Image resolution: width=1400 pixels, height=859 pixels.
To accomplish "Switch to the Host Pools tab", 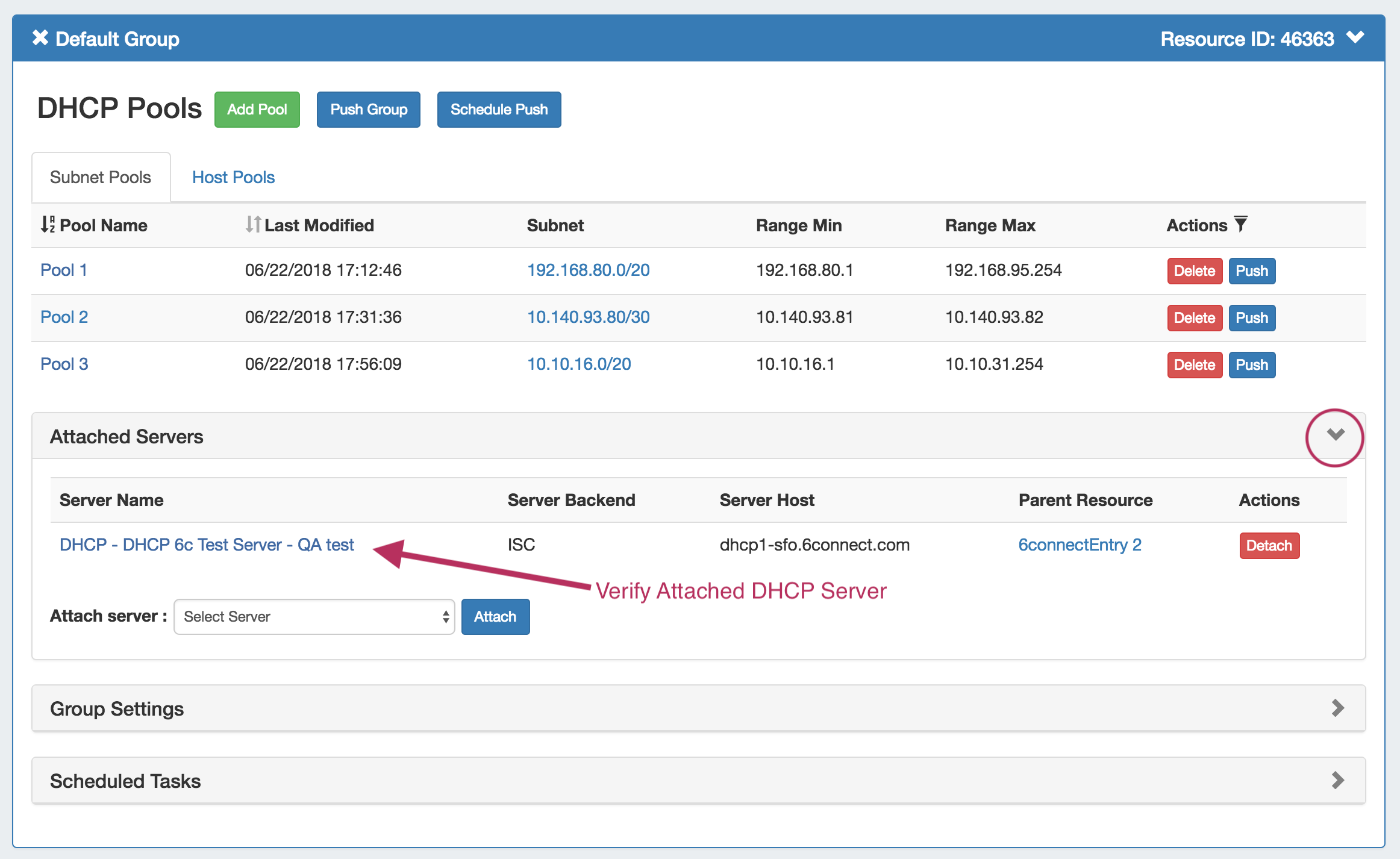I will (x=233, y=177).
